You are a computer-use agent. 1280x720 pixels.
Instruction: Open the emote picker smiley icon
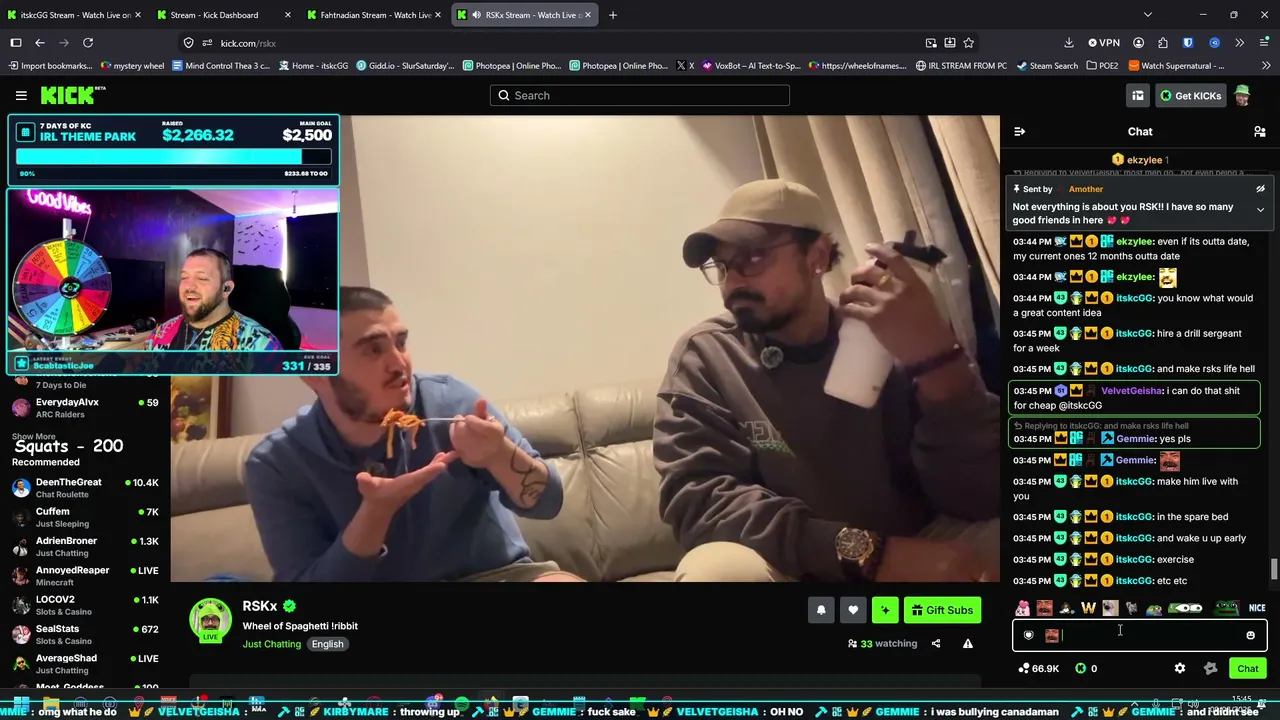[1250, 635]
